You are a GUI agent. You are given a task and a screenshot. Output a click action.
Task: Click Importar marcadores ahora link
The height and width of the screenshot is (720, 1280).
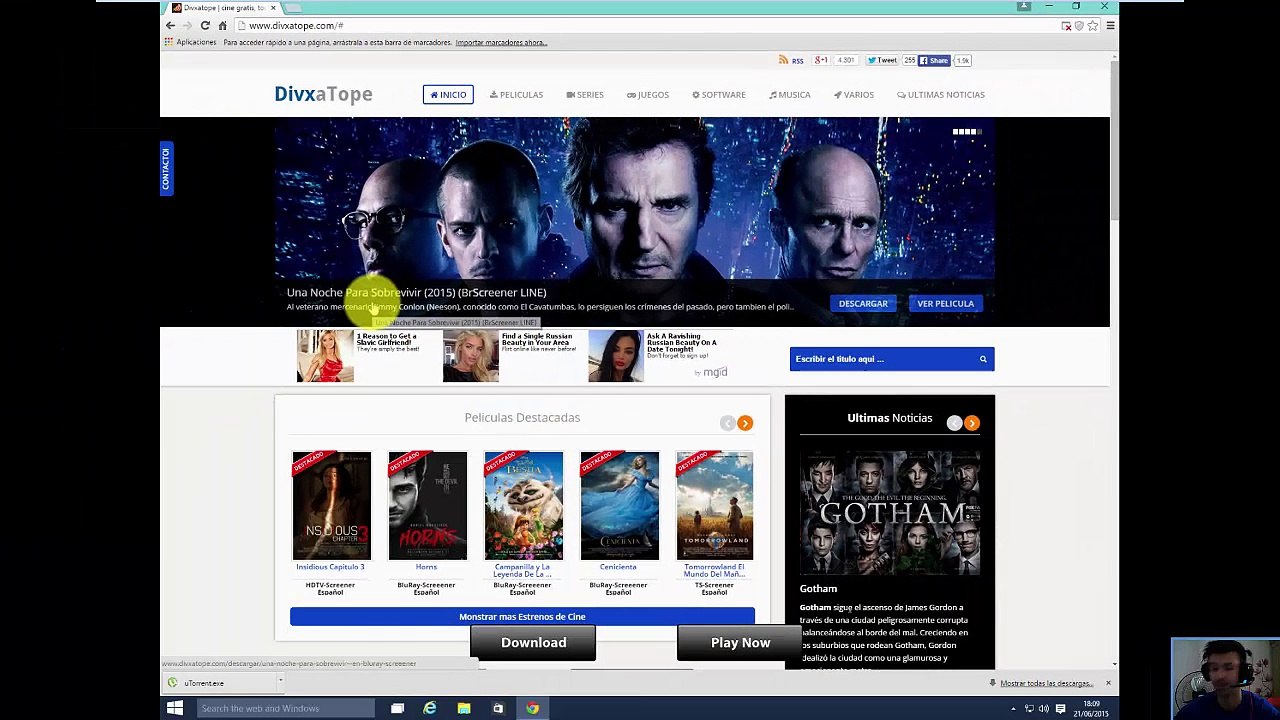point(501,42)
